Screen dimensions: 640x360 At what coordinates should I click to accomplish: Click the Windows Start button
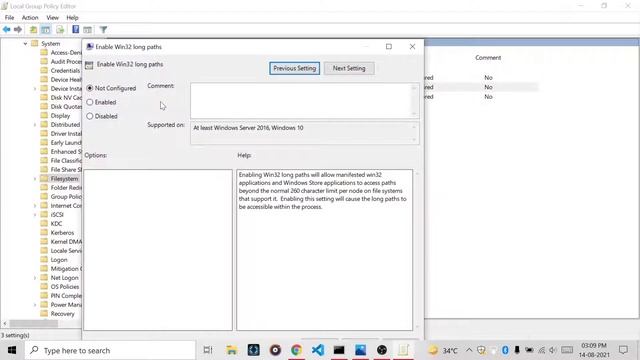pyautogui.click(x=12, y=350)
